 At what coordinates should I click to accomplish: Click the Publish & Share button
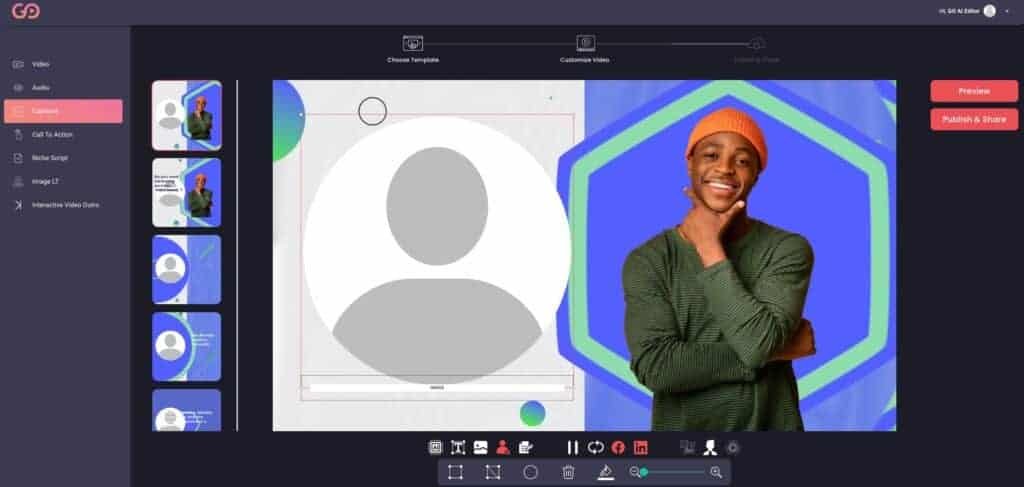[x=974, y=119]
